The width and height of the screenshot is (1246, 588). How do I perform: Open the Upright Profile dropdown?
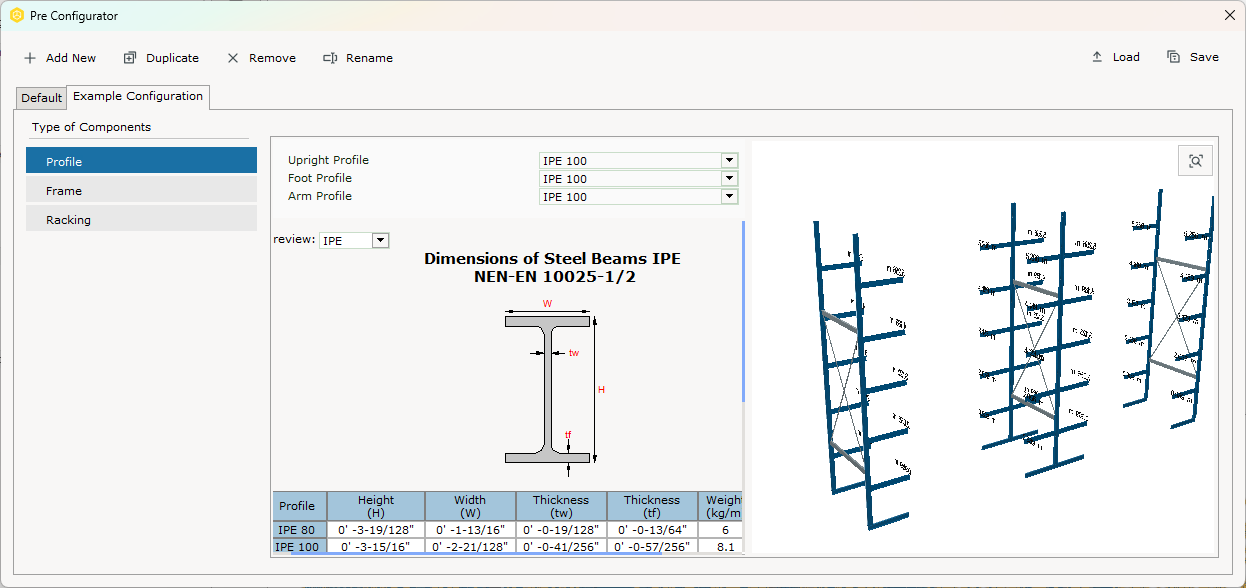[x=729, y=160]
